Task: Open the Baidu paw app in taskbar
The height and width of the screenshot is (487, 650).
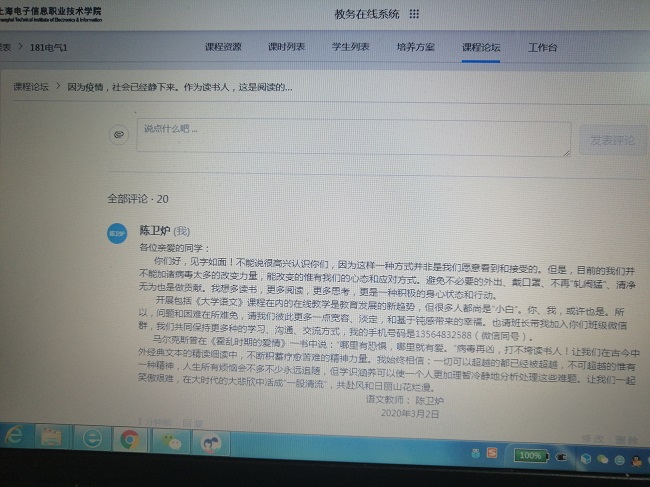Action: pyautogui.click(x=209, y=439)
